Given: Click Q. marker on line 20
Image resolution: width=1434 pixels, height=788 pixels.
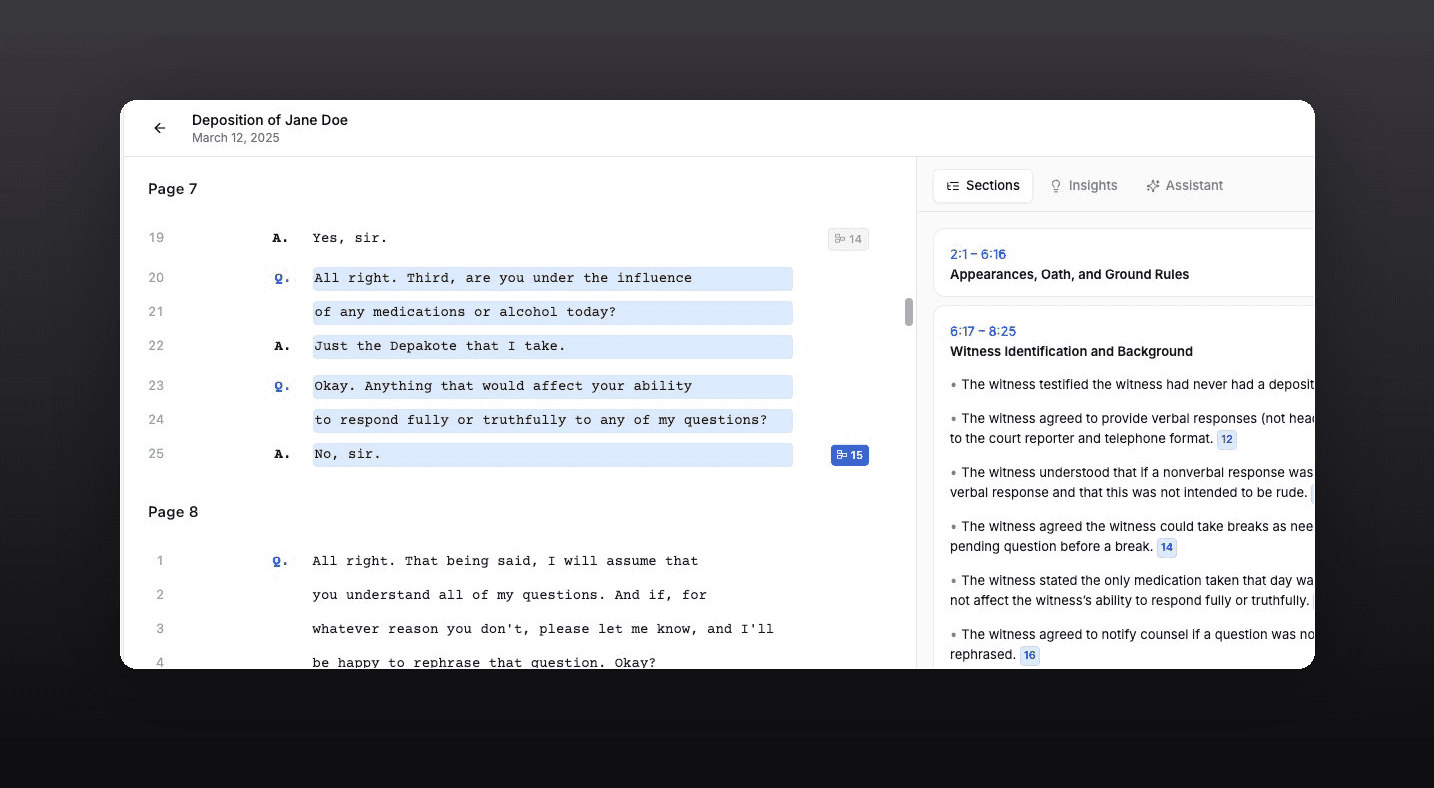Looking at the screenshot, I should pyautogui.click(x=281, y=278).
